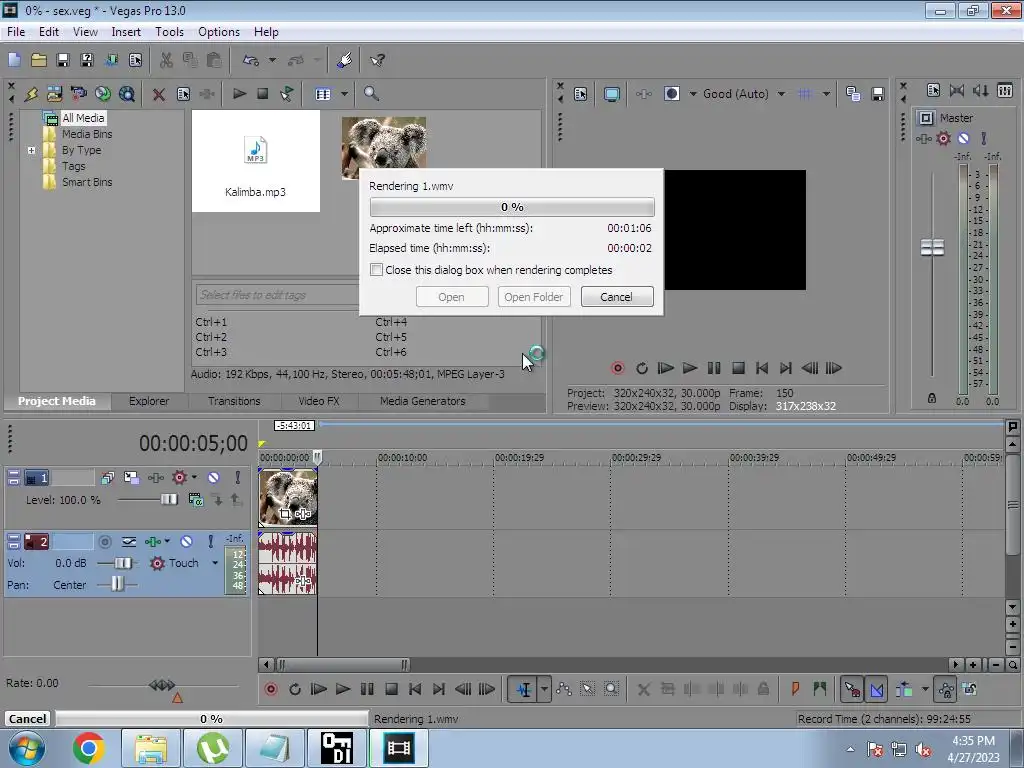The width and height of the screenshot is (1024, 768).
Task: Switch to the Media Generators tab
Action: click(423, 401)
